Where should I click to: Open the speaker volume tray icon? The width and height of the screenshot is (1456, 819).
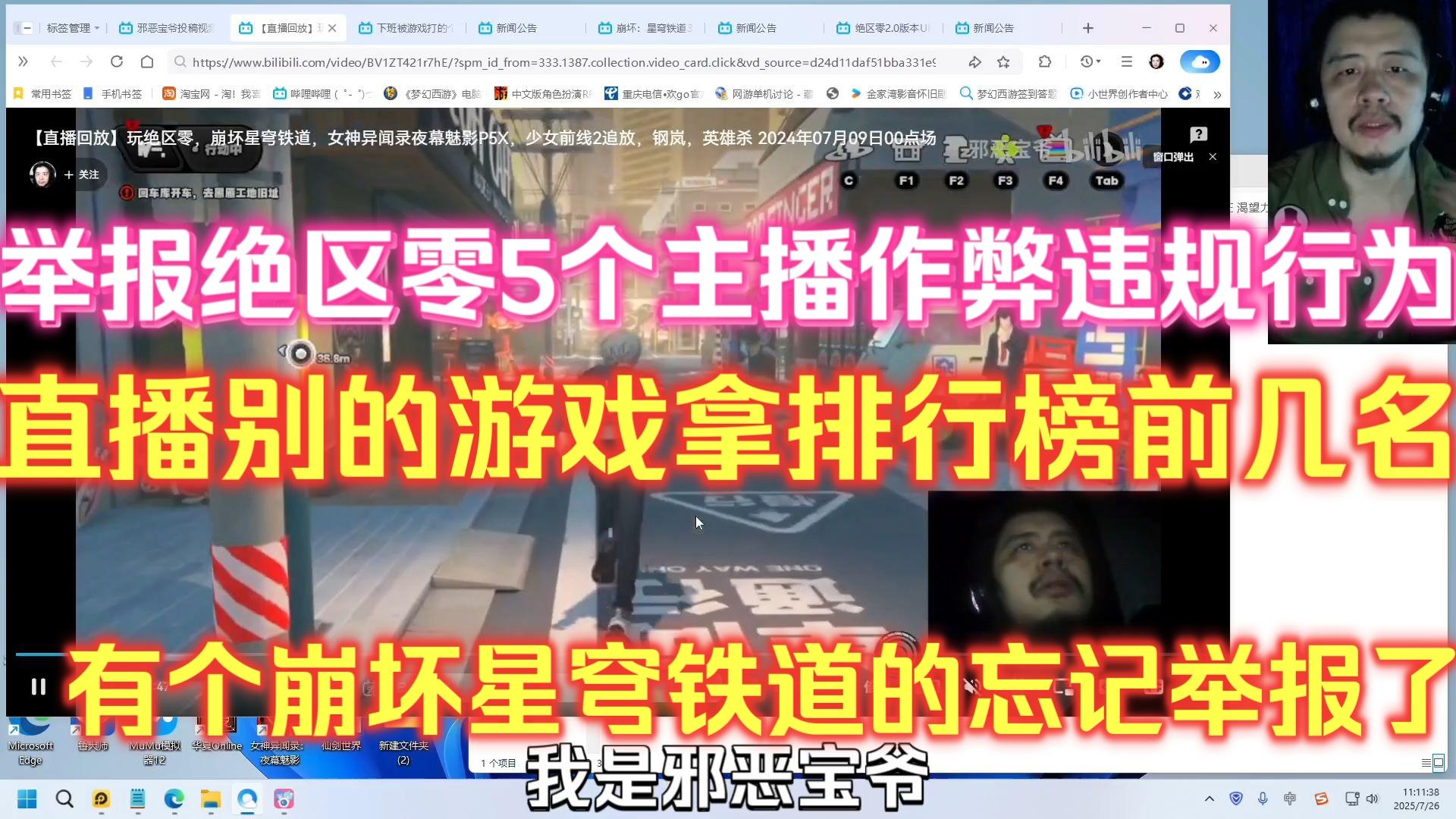click(1373, 799)
